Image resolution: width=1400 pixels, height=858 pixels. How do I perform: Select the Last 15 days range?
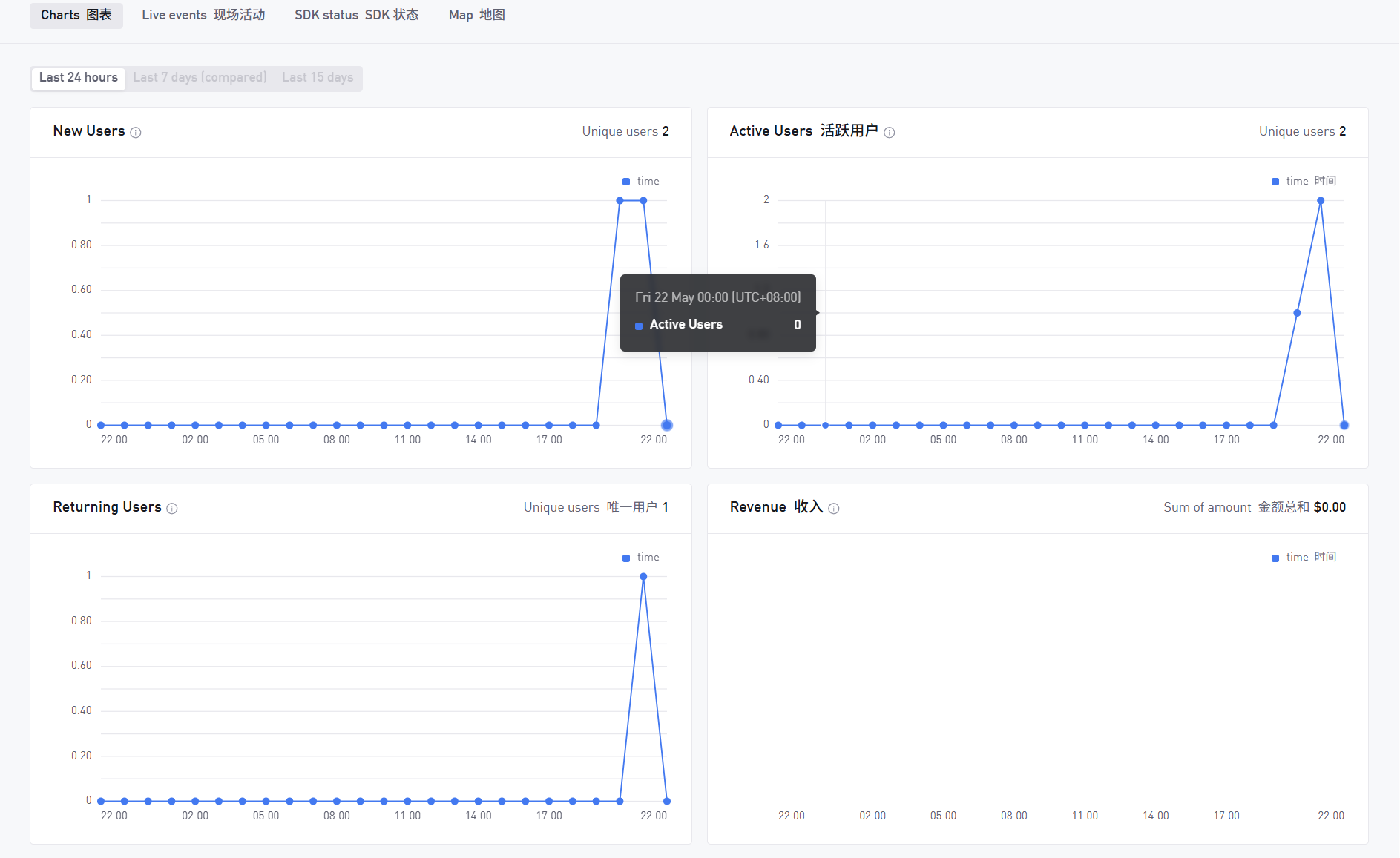tap(318, 78)
